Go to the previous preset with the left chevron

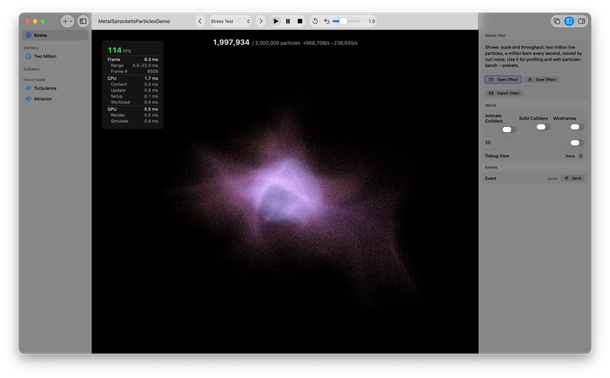[x=200, y=21]
